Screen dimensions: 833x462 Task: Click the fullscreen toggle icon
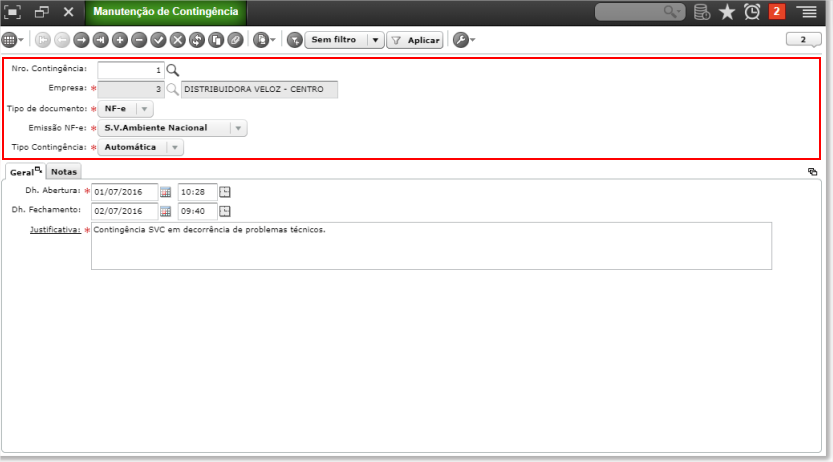click(x=12, y=12)
